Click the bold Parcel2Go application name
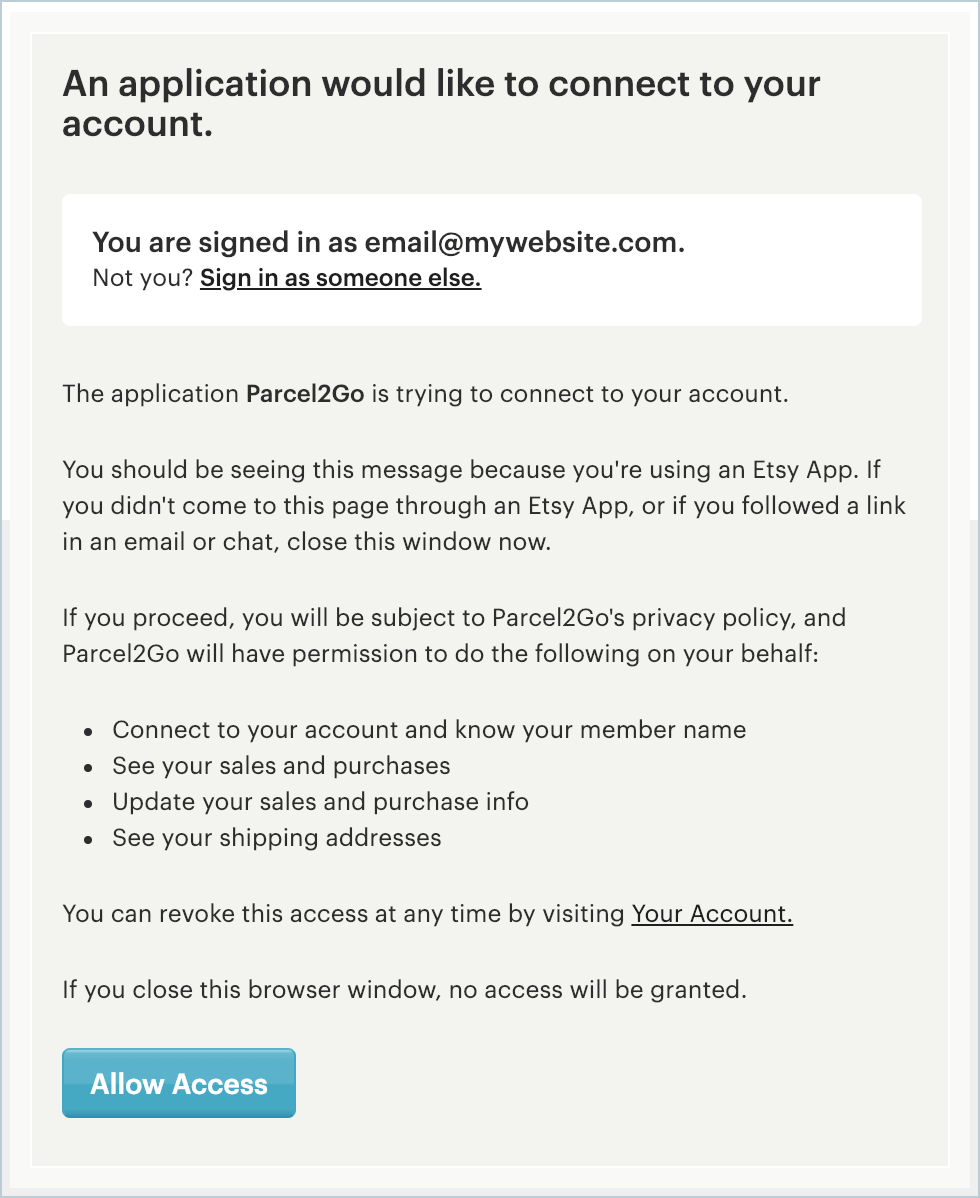This screenshot has width=980, height=1198. coord(308,393)
